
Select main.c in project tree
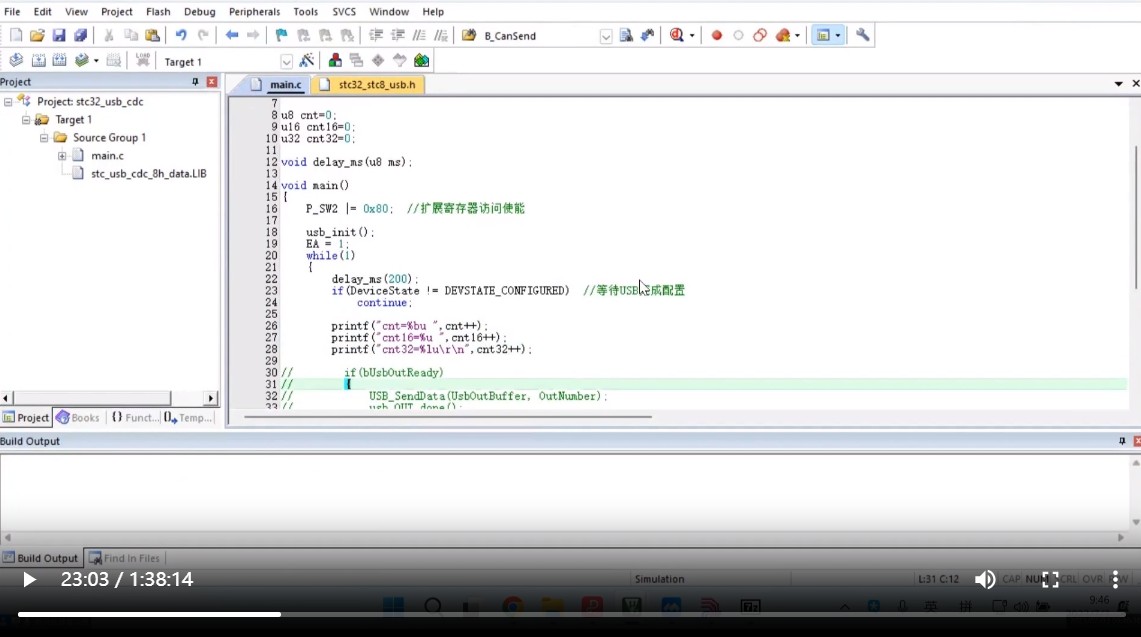click(x=107, y=156)
